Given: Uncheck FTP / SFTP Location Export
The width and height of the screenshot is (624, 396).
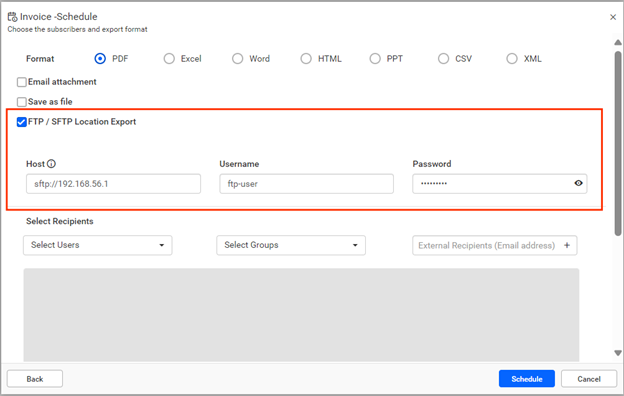Looking at the screenshot, I should click(21, 122).
